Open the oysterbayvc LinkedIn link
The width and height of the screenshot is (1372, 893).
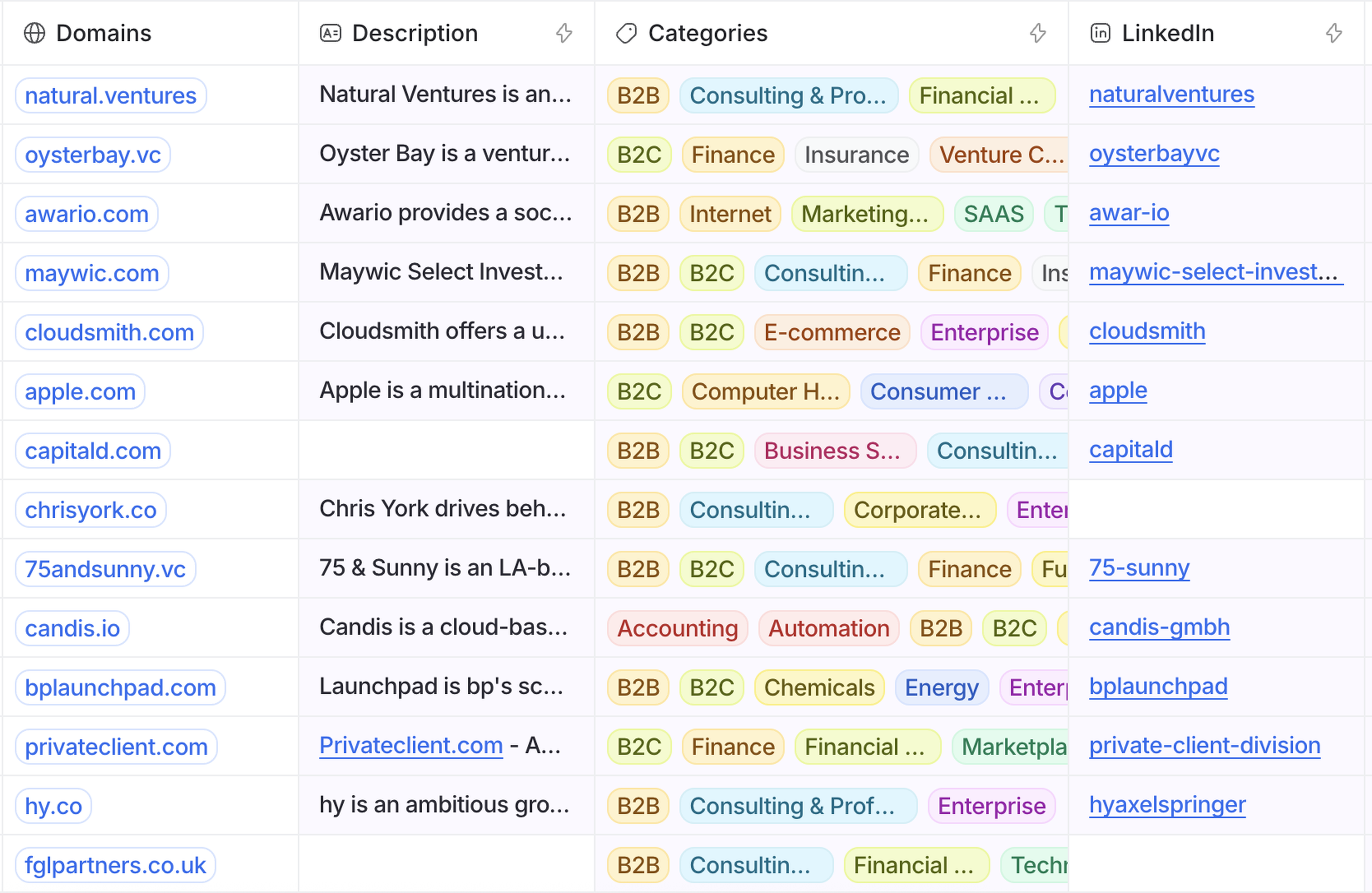(1154, 154)
